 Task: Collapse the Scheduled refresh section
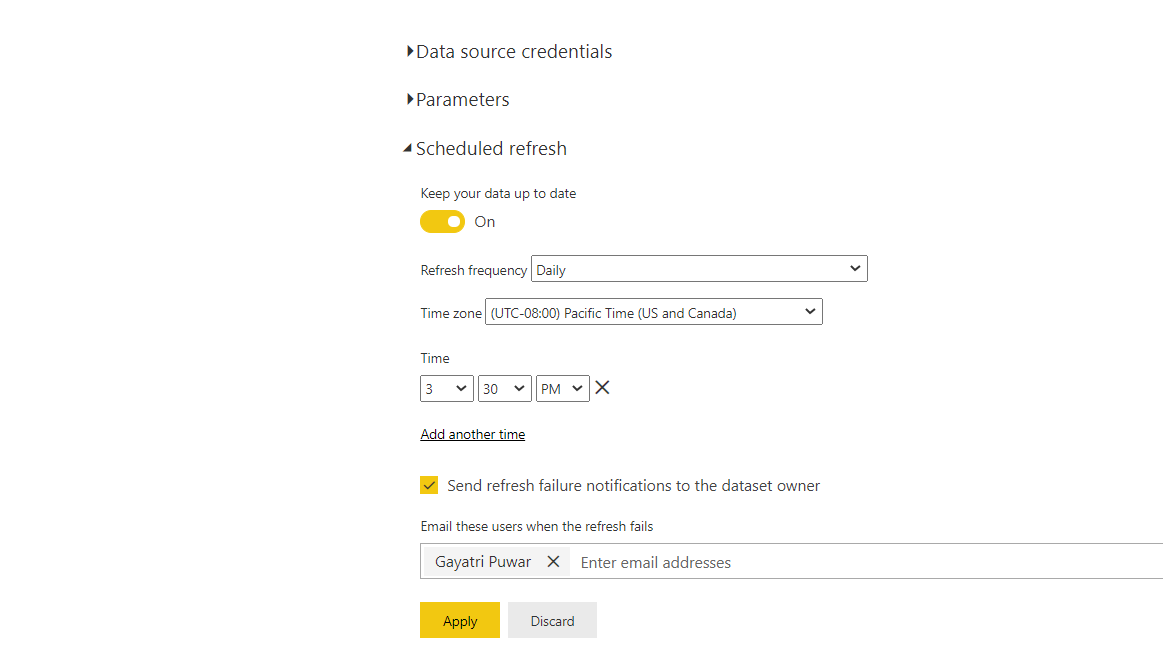[x=407, y=148]
